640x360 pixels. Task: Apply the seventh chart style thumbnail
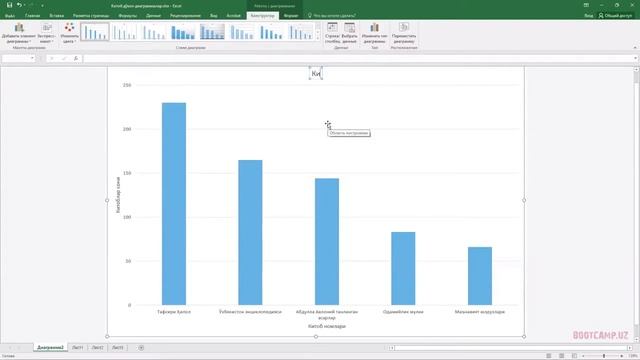[x=271, y=32]
